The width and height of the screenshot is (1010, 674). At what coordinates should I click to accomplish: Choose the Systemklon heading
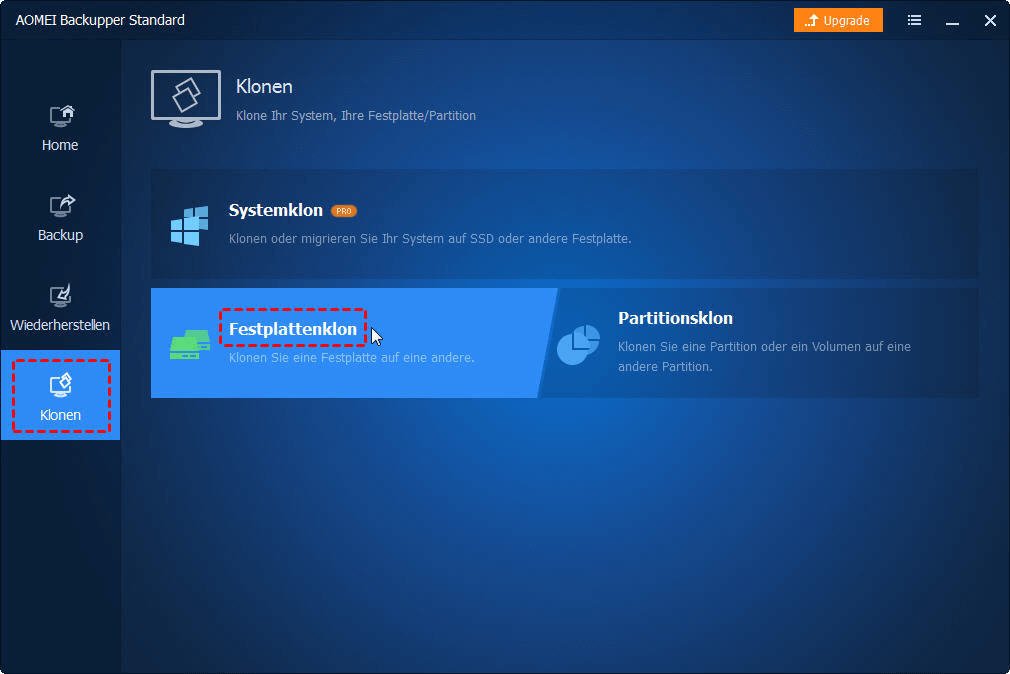coord(276,210)
